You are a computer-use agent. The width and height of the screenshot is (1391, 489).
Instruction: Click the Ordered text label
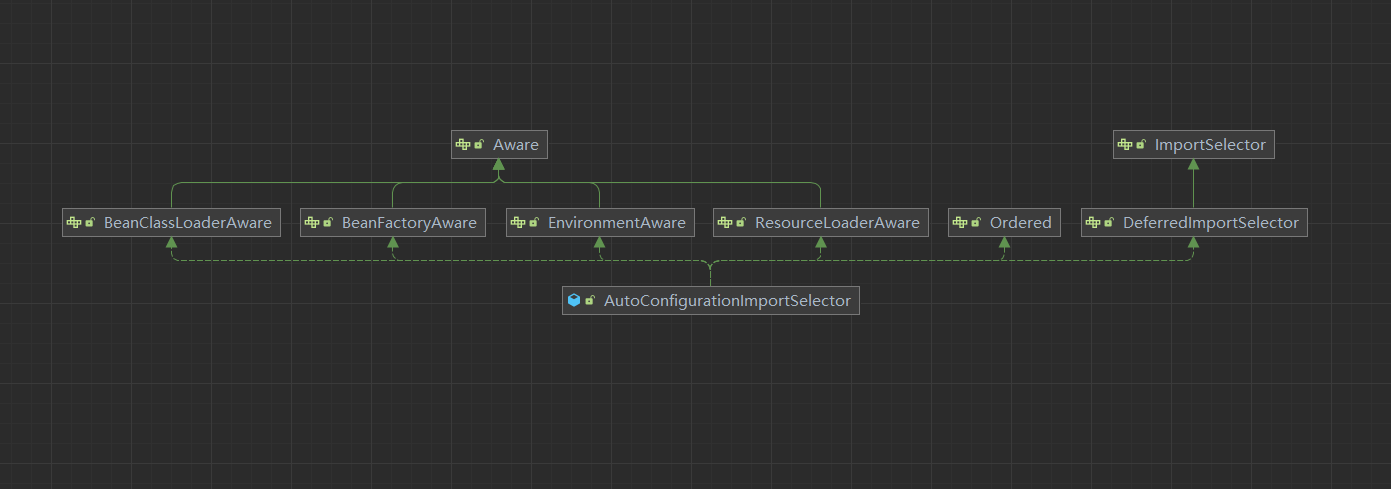(1020, 223)
